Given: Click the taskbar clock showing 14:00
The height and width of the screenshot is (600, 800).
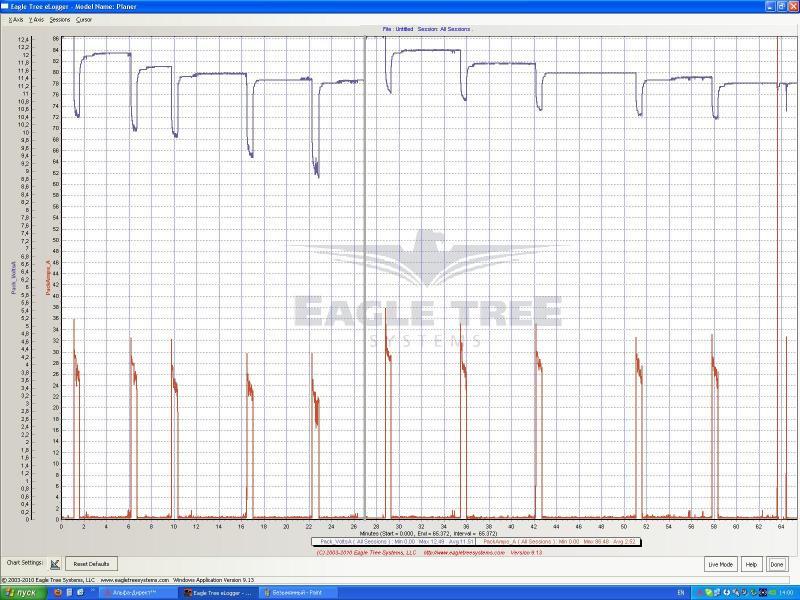Looking at the screenshot, I should [785, 593].
